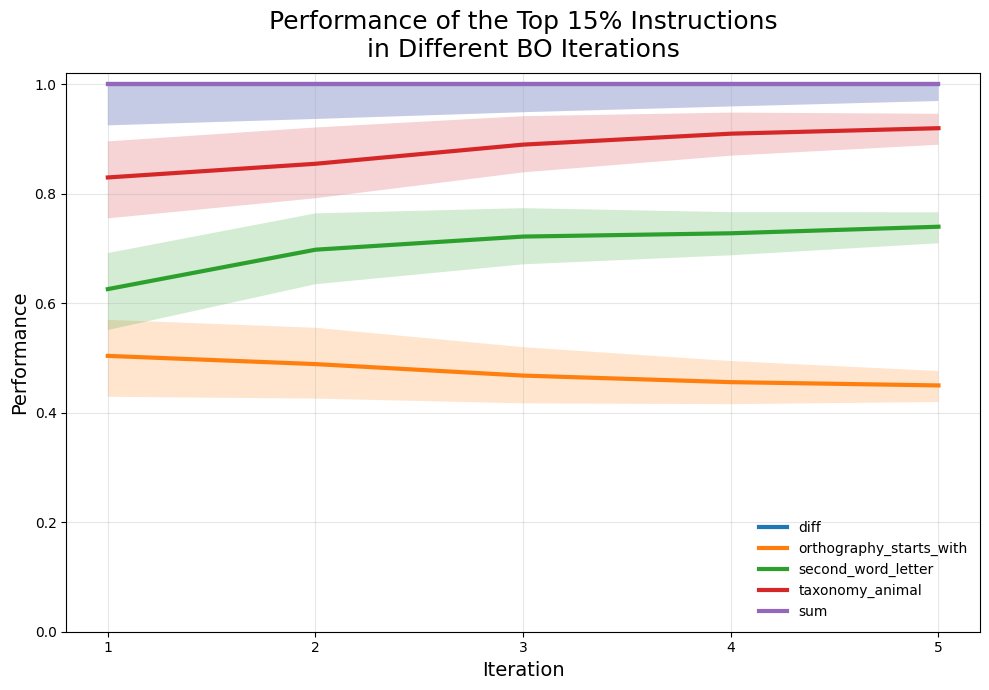Screen dimensions: 989x690
Task: Click the purple sum legend swatch
Action: (x=773, y=612)
